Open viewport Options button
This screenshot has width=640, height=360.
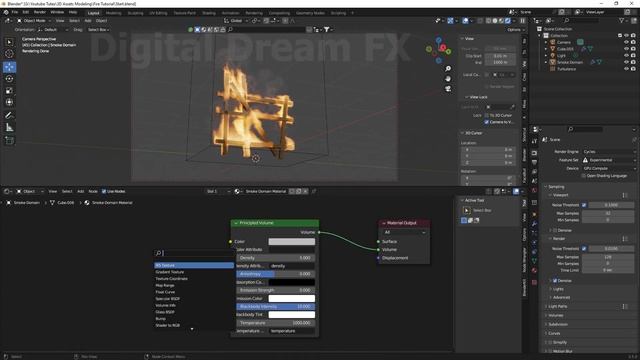click(515, 30)
